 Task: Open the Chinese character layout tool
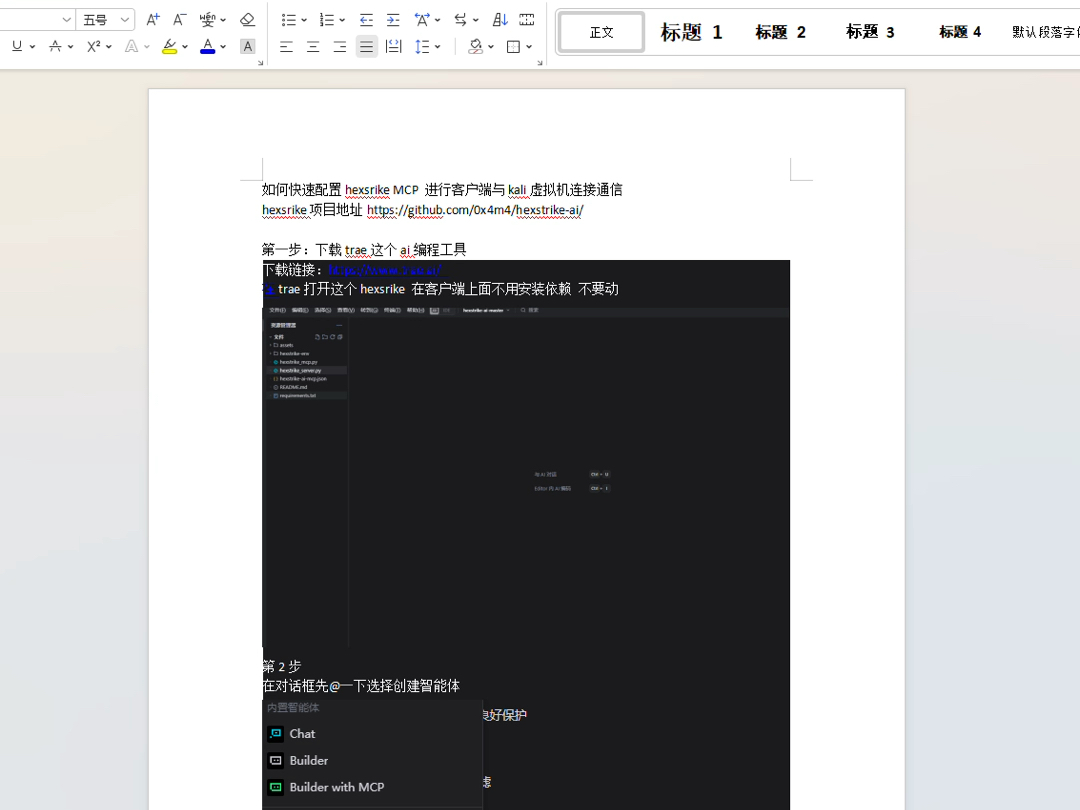tap(422, 20)
